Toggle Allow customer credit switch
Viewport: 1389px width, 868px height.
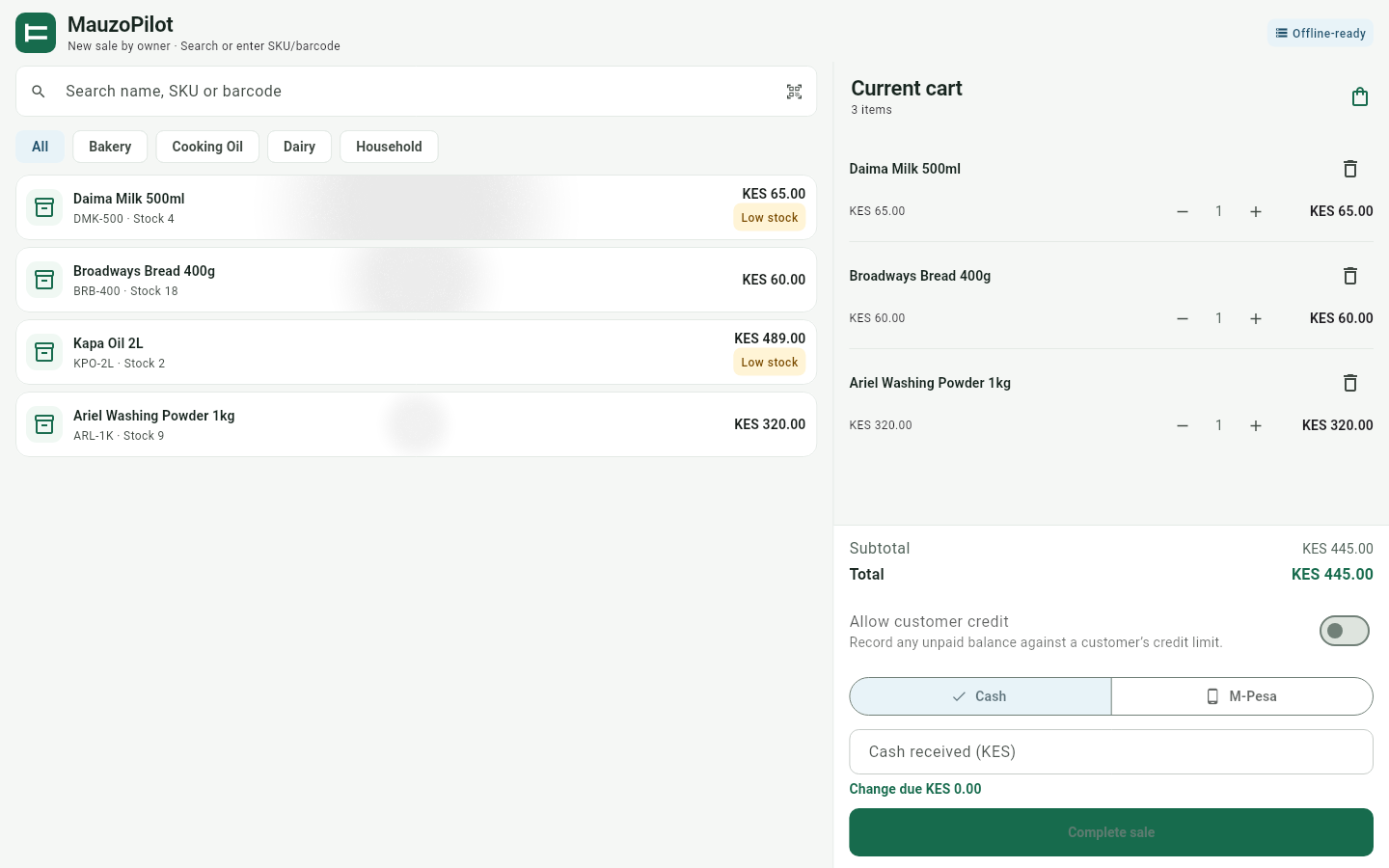pyautogui.click(x=1345, y=631)
